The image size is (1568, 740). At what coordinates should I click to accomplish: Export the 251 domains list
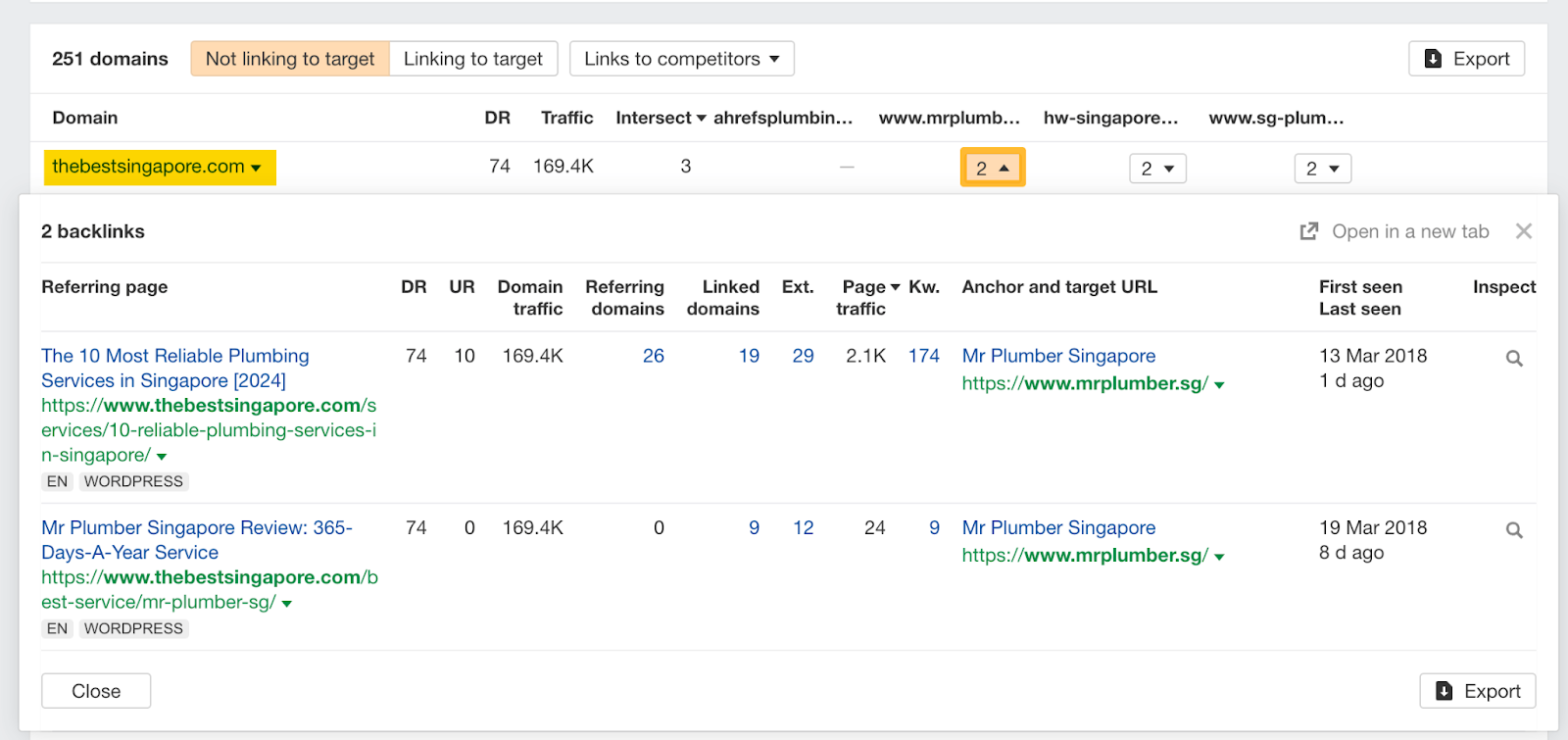pyautogui.click(x=1466, y=59)
